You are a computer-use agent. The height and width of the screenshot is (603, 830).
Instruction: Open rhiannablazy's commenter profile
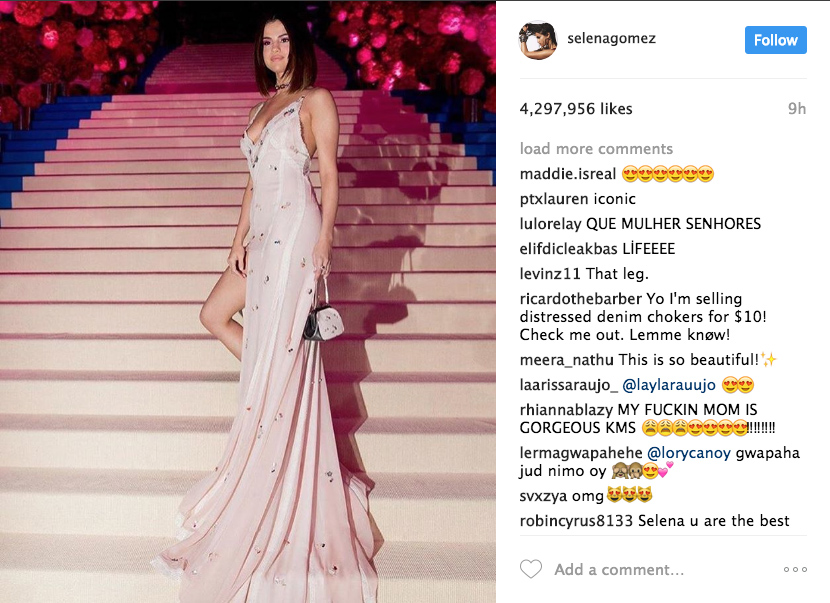(x=566, y=410)
